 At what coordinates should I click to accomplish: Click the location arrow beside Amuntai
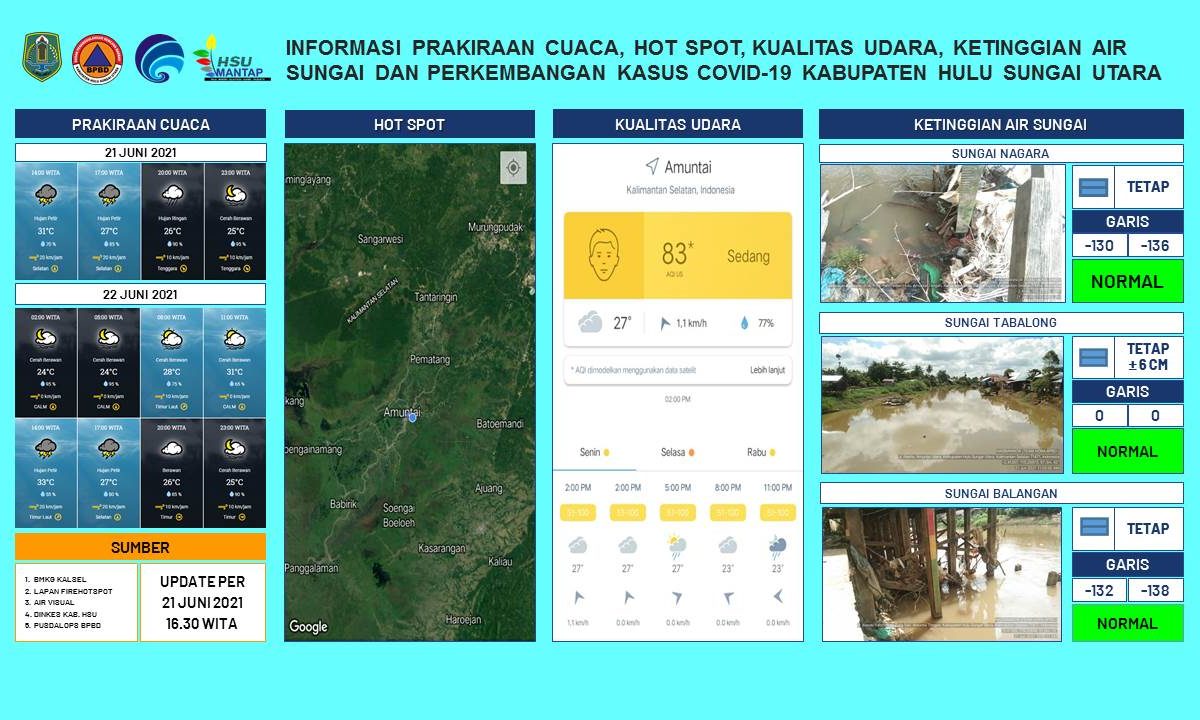pyautogui.click(x=652, y=166)
